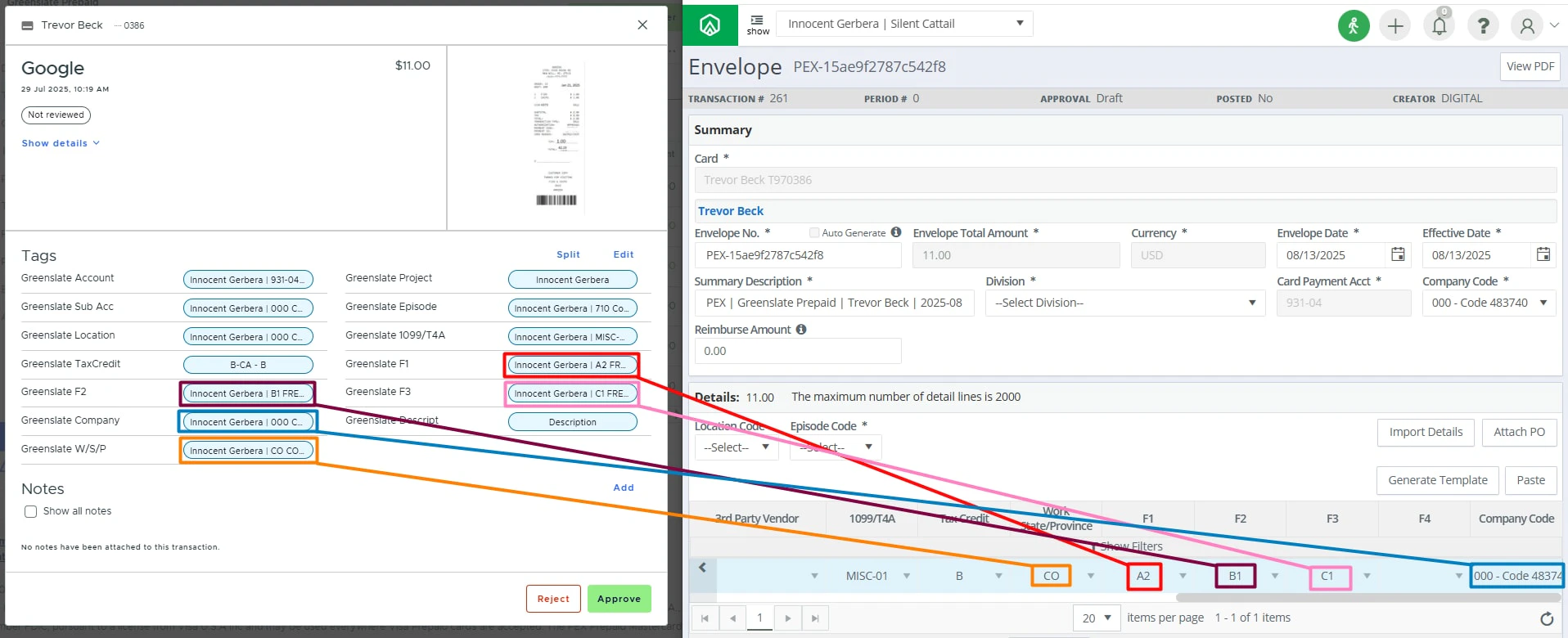
Task: Click the Envelope No. input field
Action: [798, 255]
